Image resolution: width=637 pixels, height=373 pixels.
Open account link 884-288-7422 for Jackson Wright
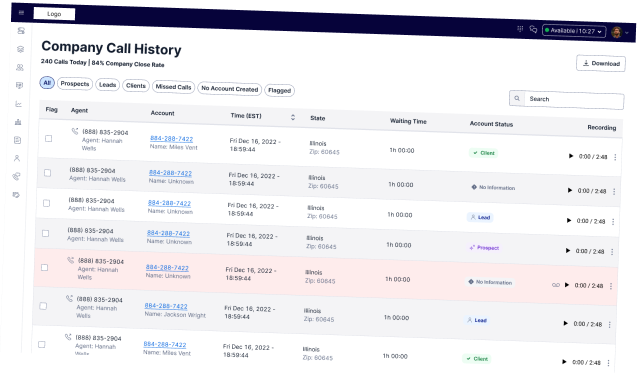(x=166, y=306)
